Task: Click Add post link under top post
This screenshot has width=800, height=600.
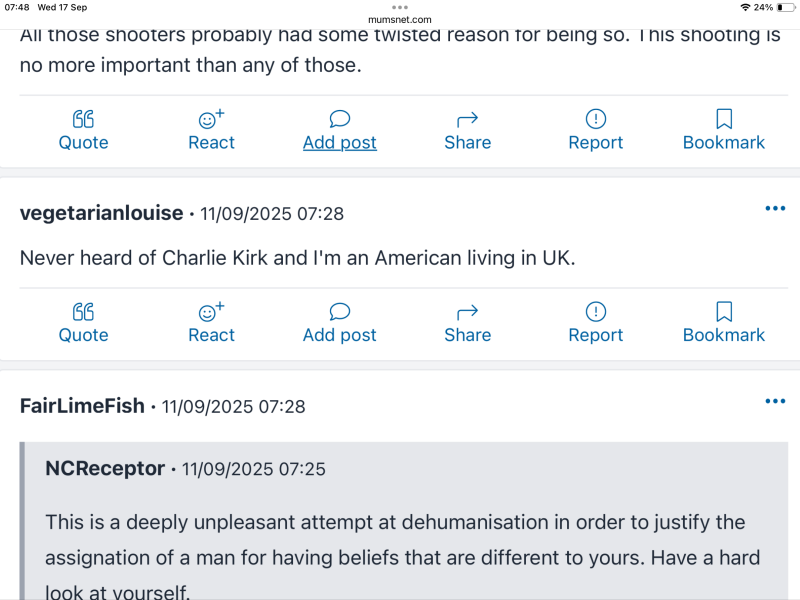Action: point(340,142)
